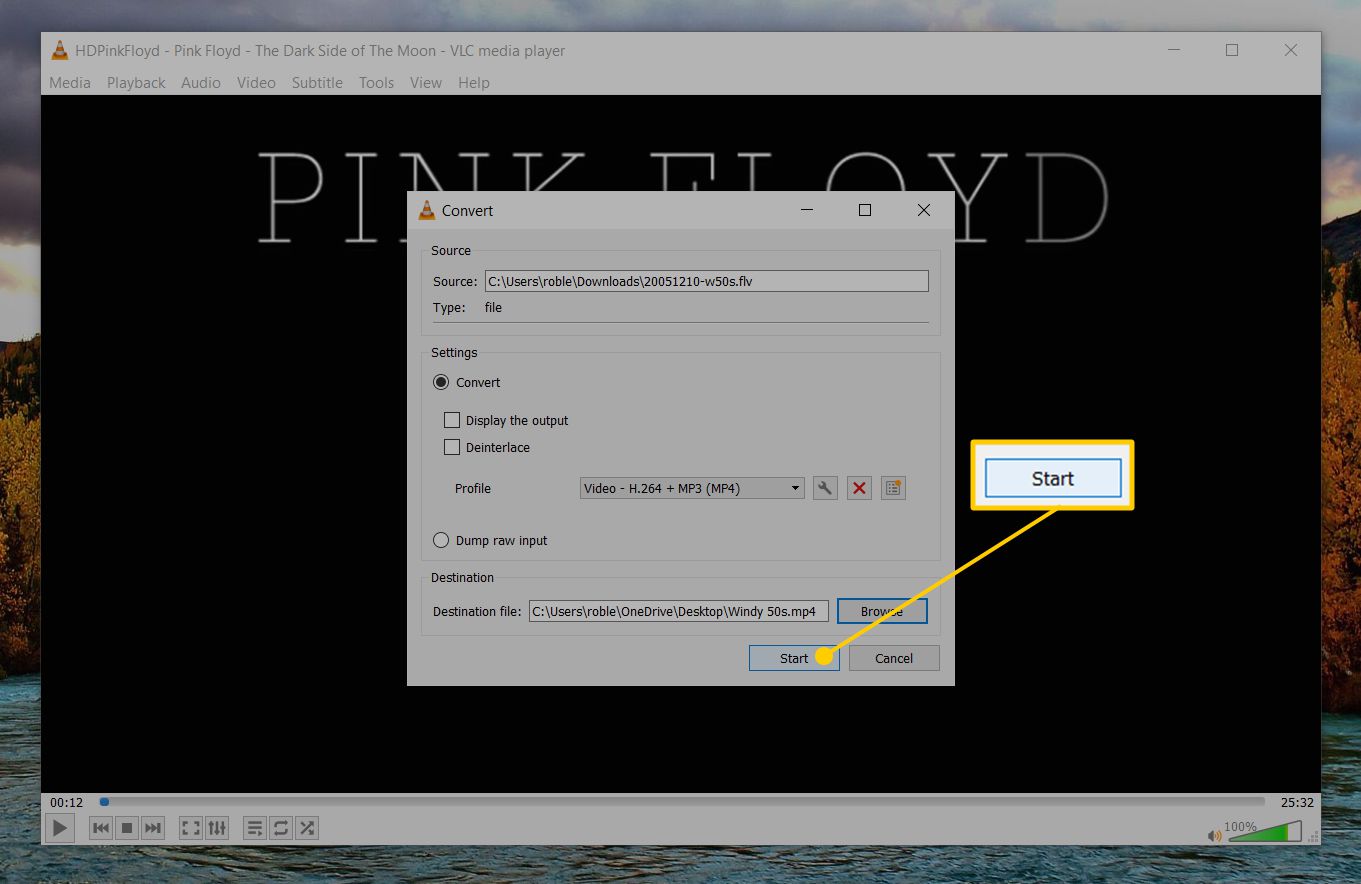Click VLC cone icon in main window title
Screen dimensions: 1361x884
[x=60, y=50]
